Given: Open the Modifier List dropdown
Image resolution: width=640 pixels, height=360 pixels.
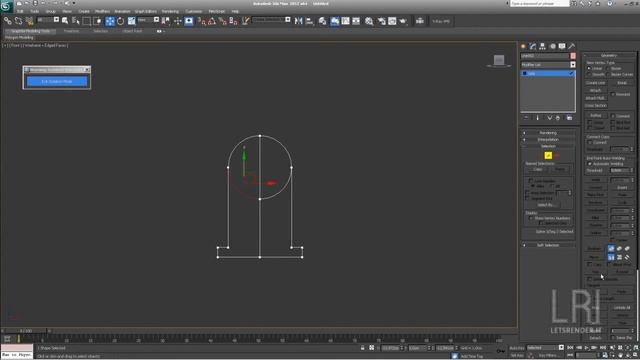Looking at the screenshot, I should [x=573, y=65].
